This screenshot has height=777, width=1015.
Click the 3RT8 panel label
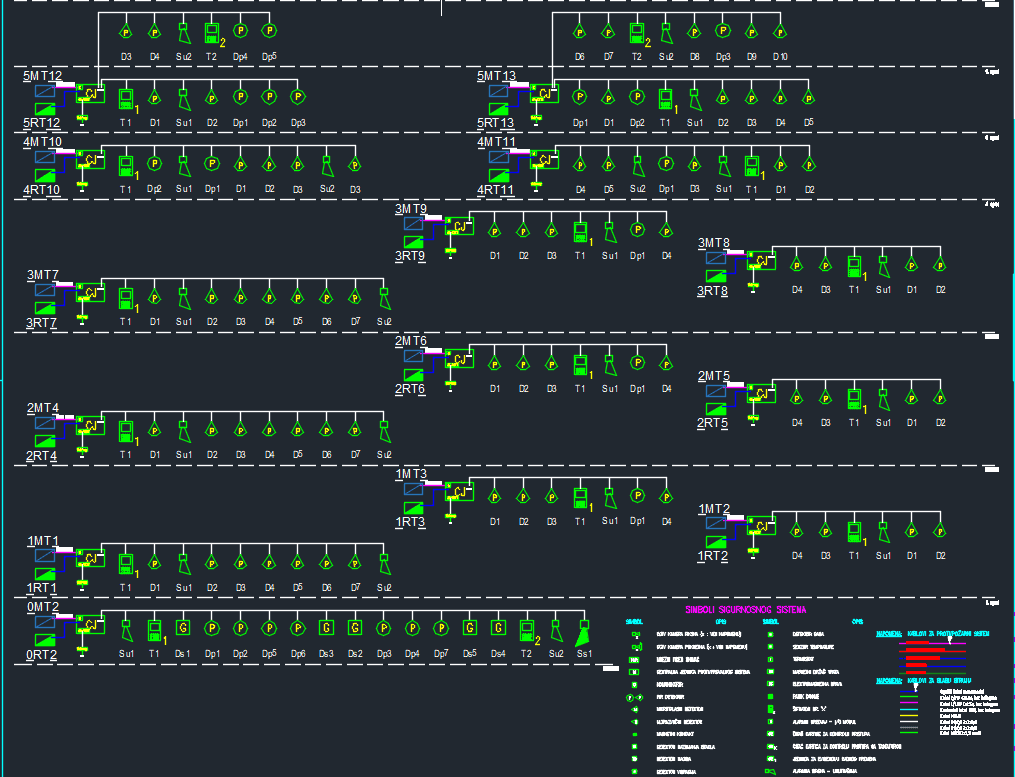tap(713, 291)
